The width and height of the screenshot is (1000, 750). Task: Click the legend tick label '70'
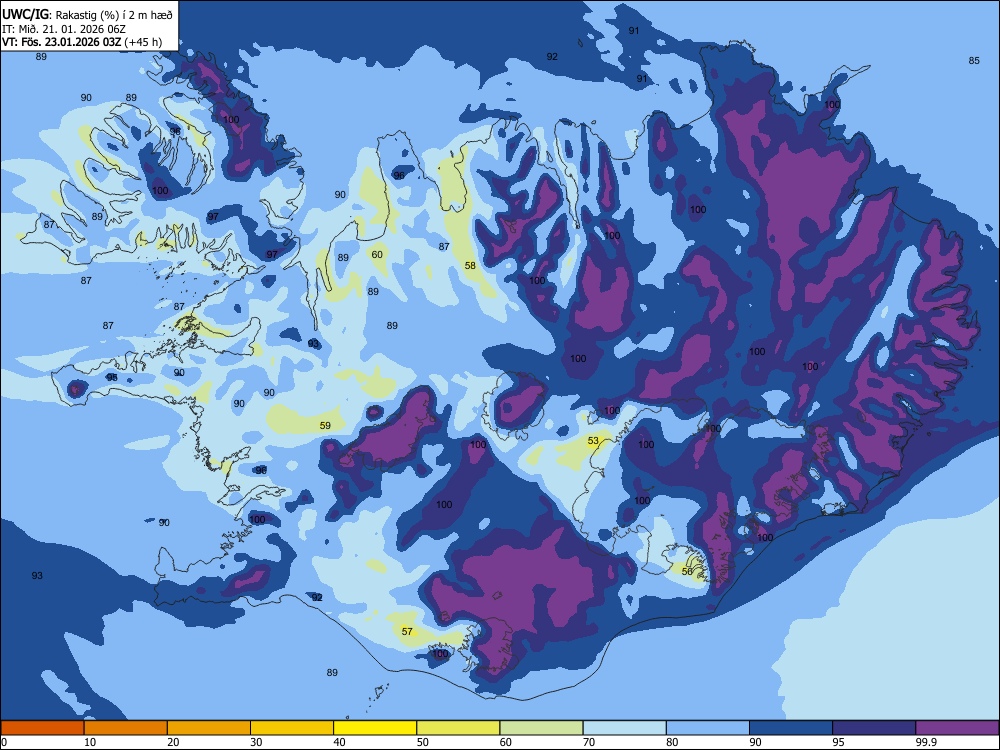tap(589, 742)
